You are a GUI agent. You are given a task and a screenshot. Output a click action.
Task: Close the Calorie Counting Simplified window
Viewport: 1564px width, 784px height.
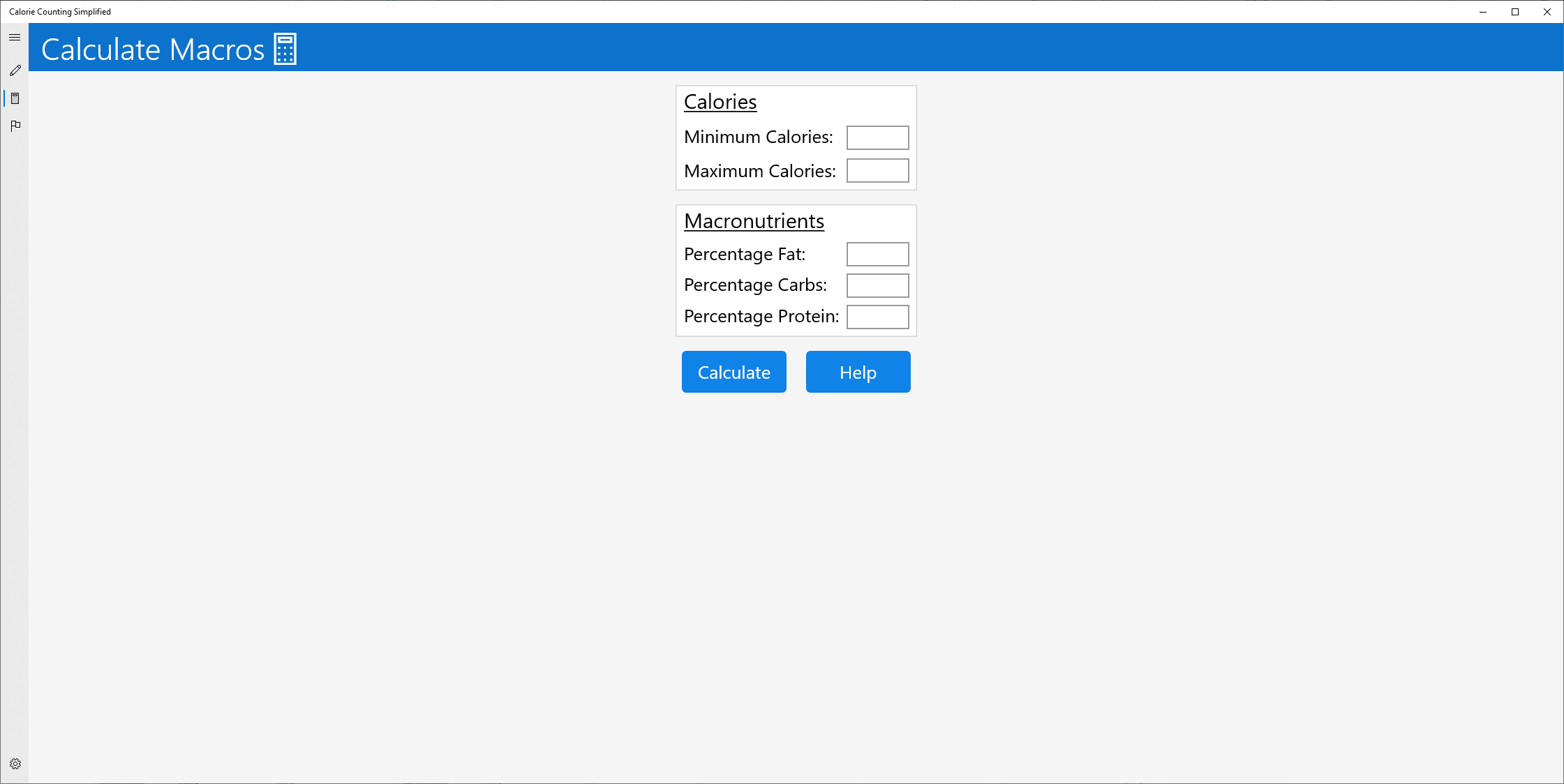click(x=1547, y=12)
